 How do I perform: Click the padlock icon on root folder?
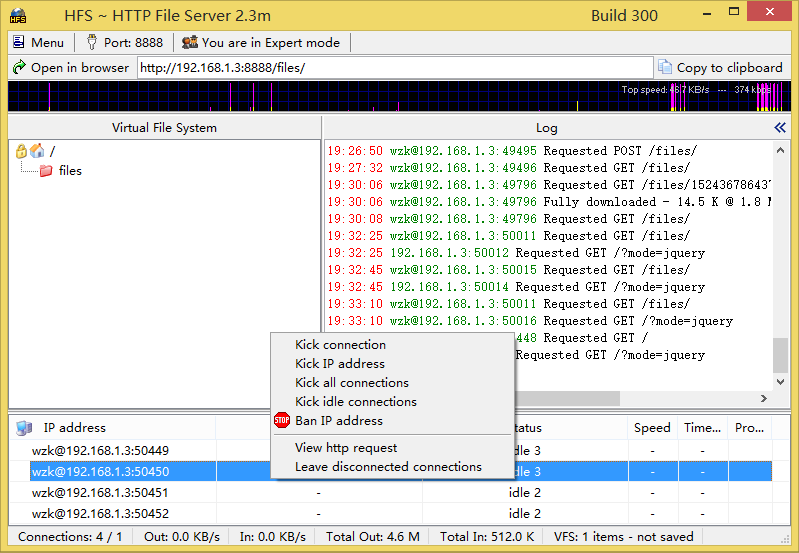[21, 151]
